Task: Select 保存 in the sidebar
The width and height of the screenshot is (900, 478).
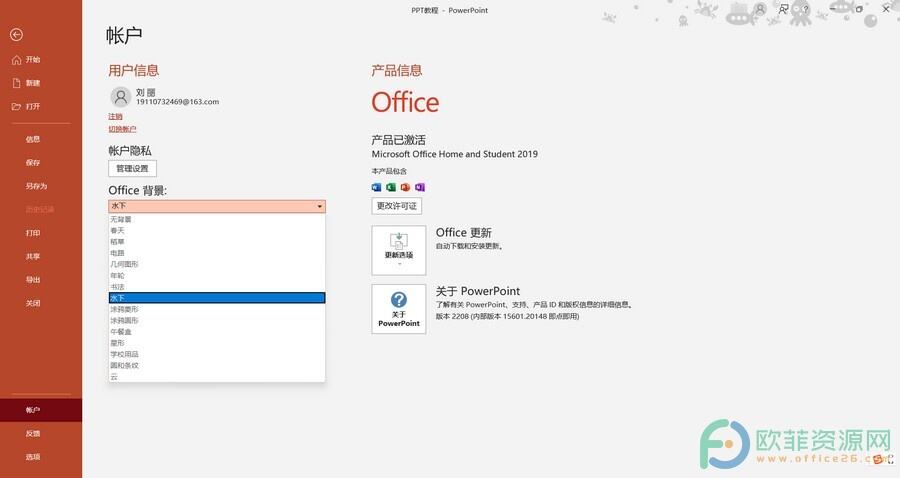Action: 33,163
